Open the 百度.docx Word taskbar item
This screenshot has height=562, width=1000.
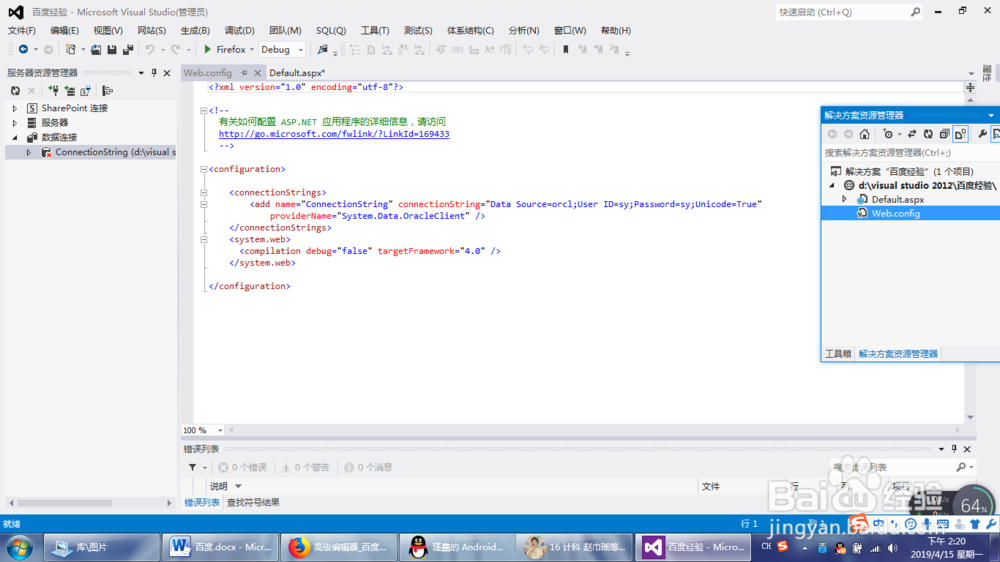tap(221, 547)
